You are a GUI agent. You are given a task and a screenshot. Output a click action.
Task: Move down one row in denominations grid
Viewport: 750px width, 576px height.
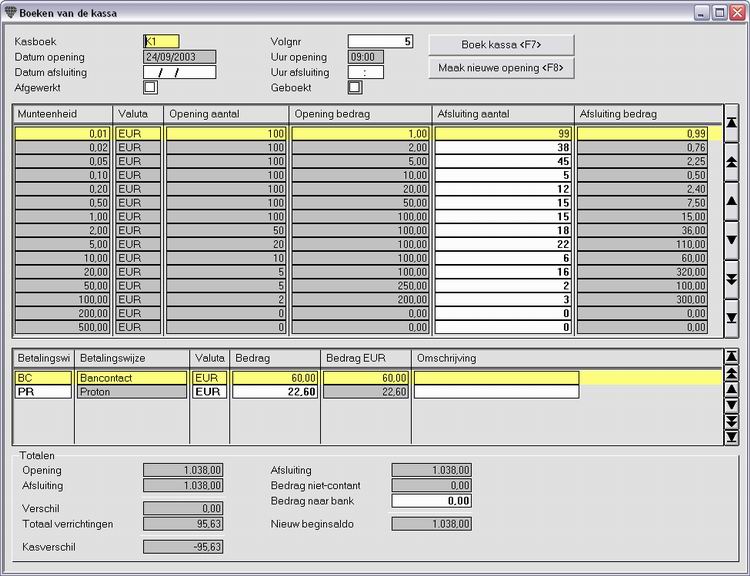point(731,241)
